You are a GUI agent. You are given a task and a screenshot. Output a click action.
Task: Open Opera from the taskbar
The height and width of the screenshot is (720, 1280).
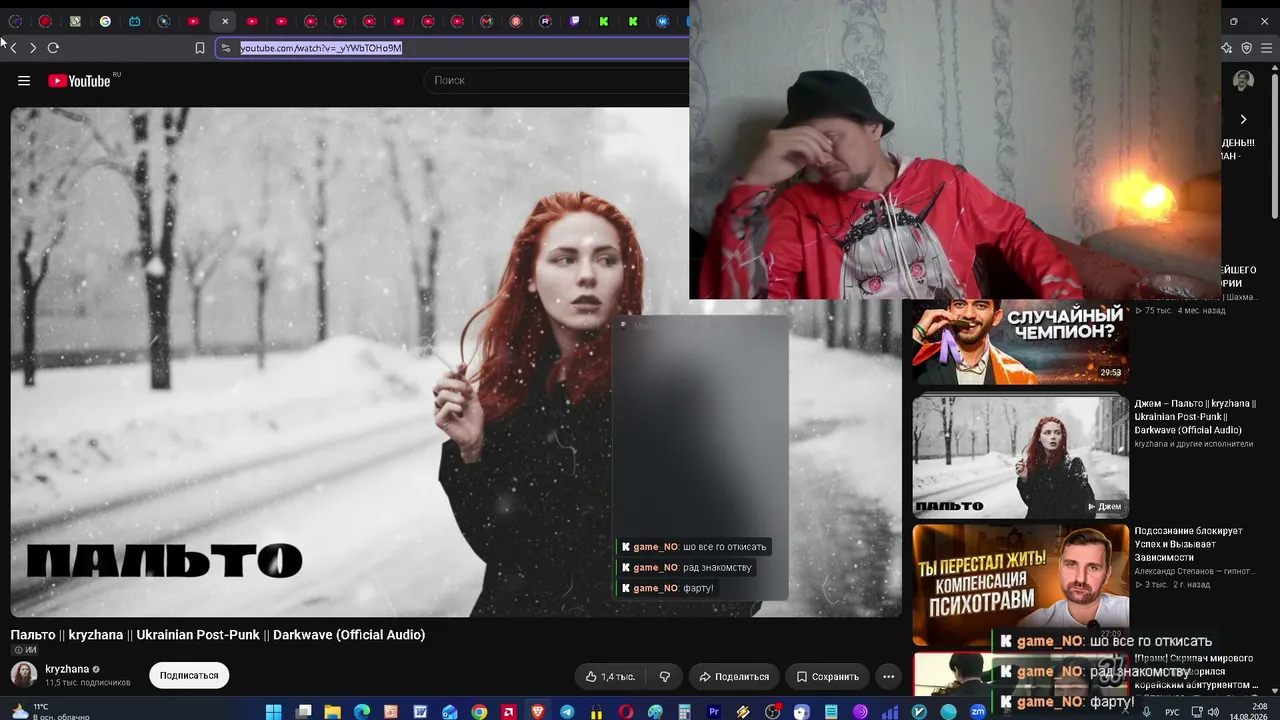[x=626, y=712]
